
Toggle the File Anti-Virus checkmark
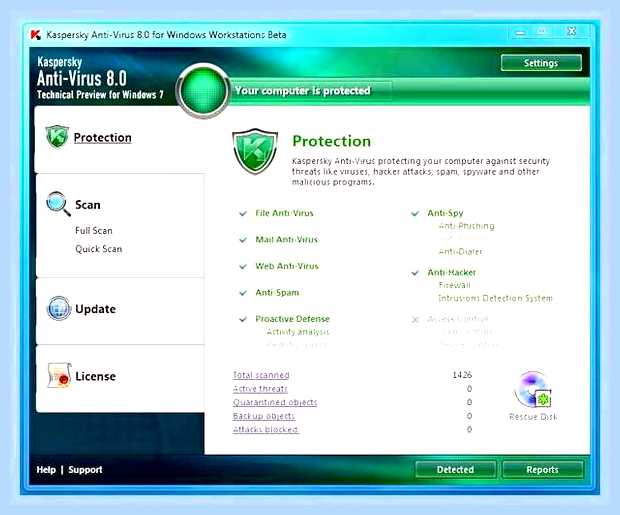click(243, 214)
